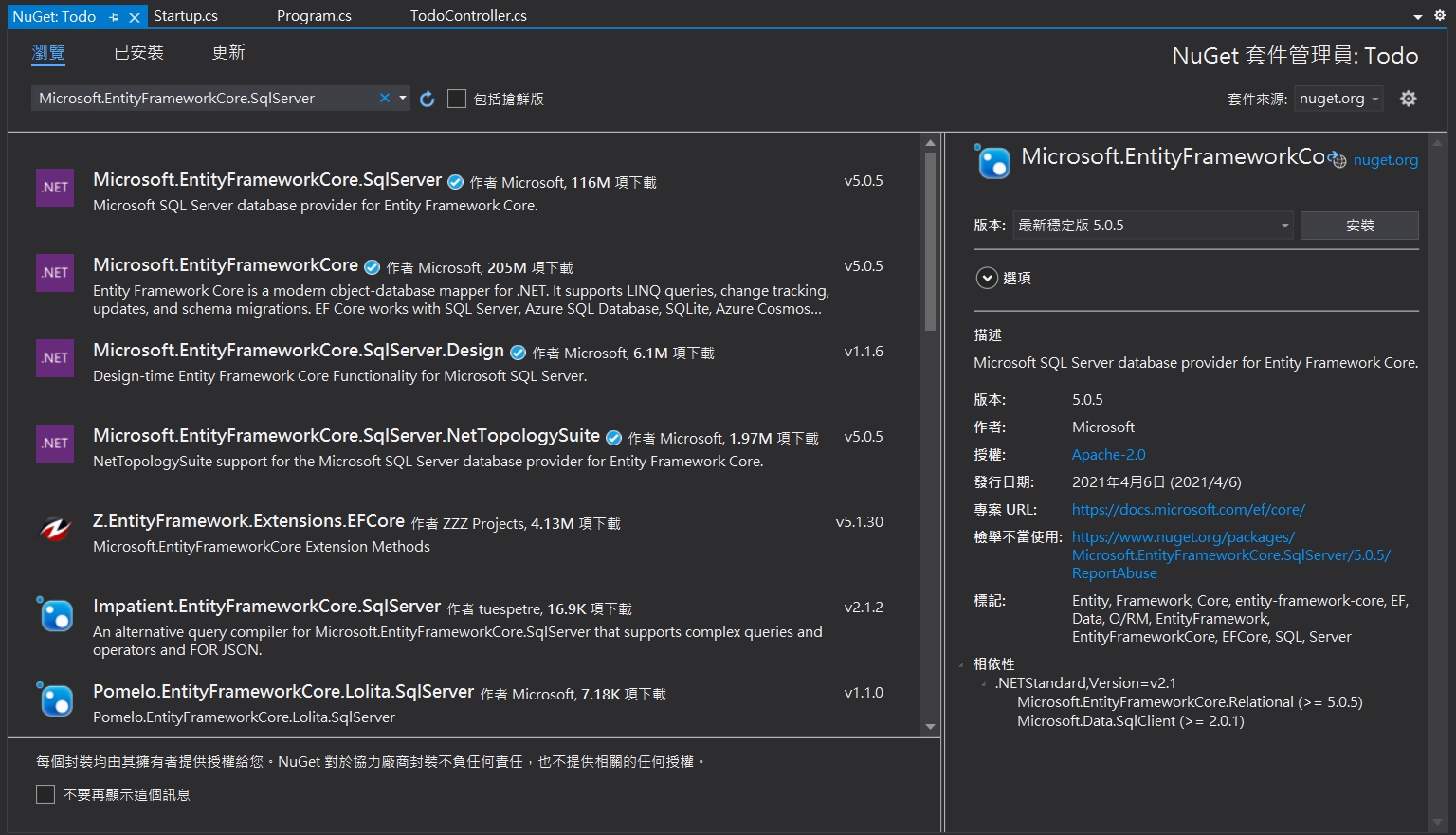Click the globe icon beside the nuget.org link
The height and width of the screenshot is (835, 1456).
pos(1338,160)
